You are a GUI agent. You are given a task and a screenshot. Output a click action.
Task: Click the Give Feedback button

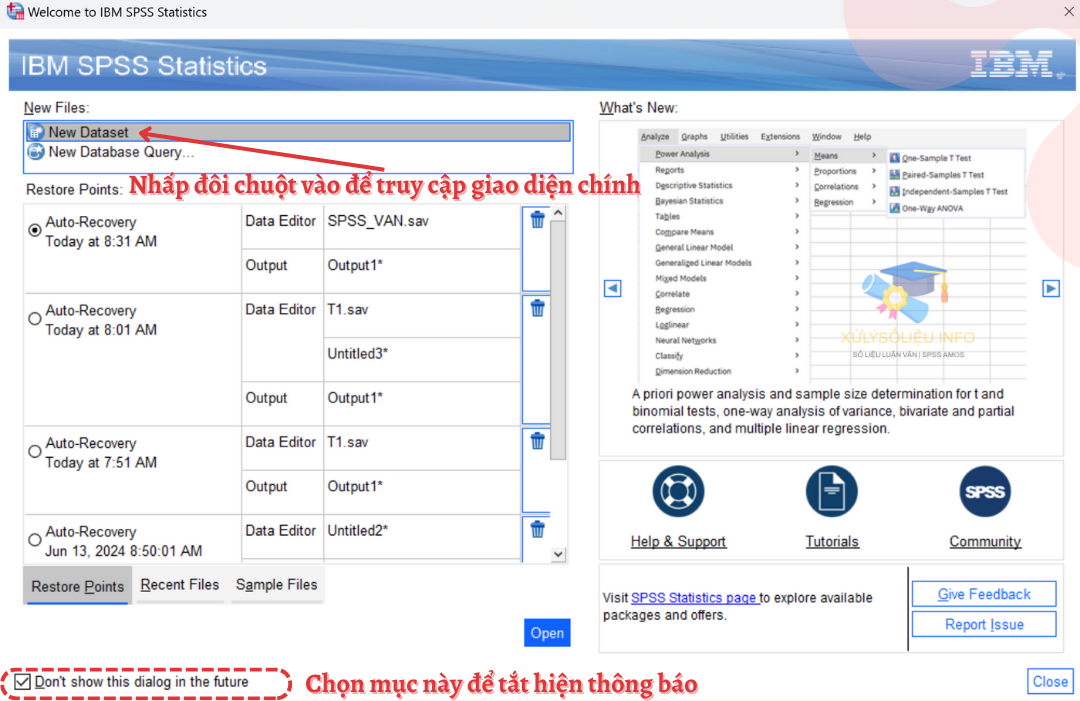tap(984, 594)
